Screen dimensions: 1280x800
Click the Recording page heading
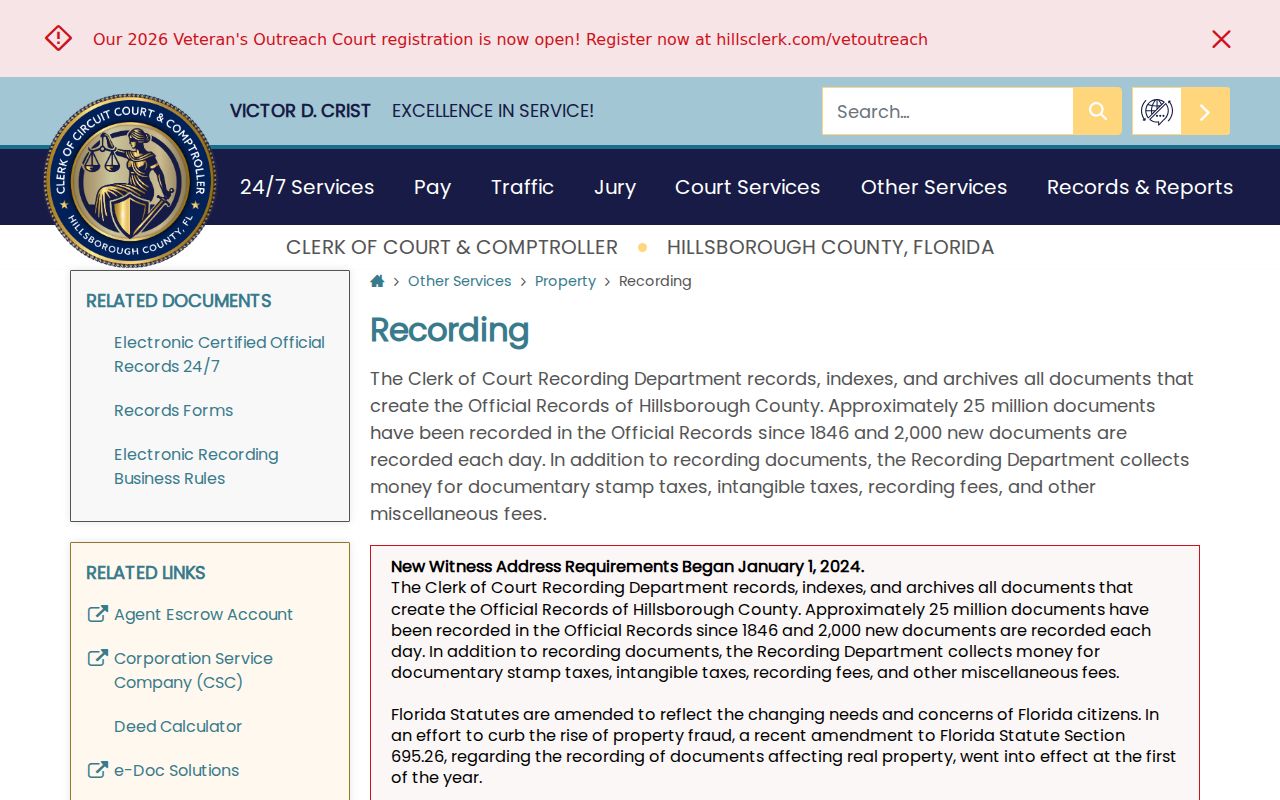coord(449,330)
